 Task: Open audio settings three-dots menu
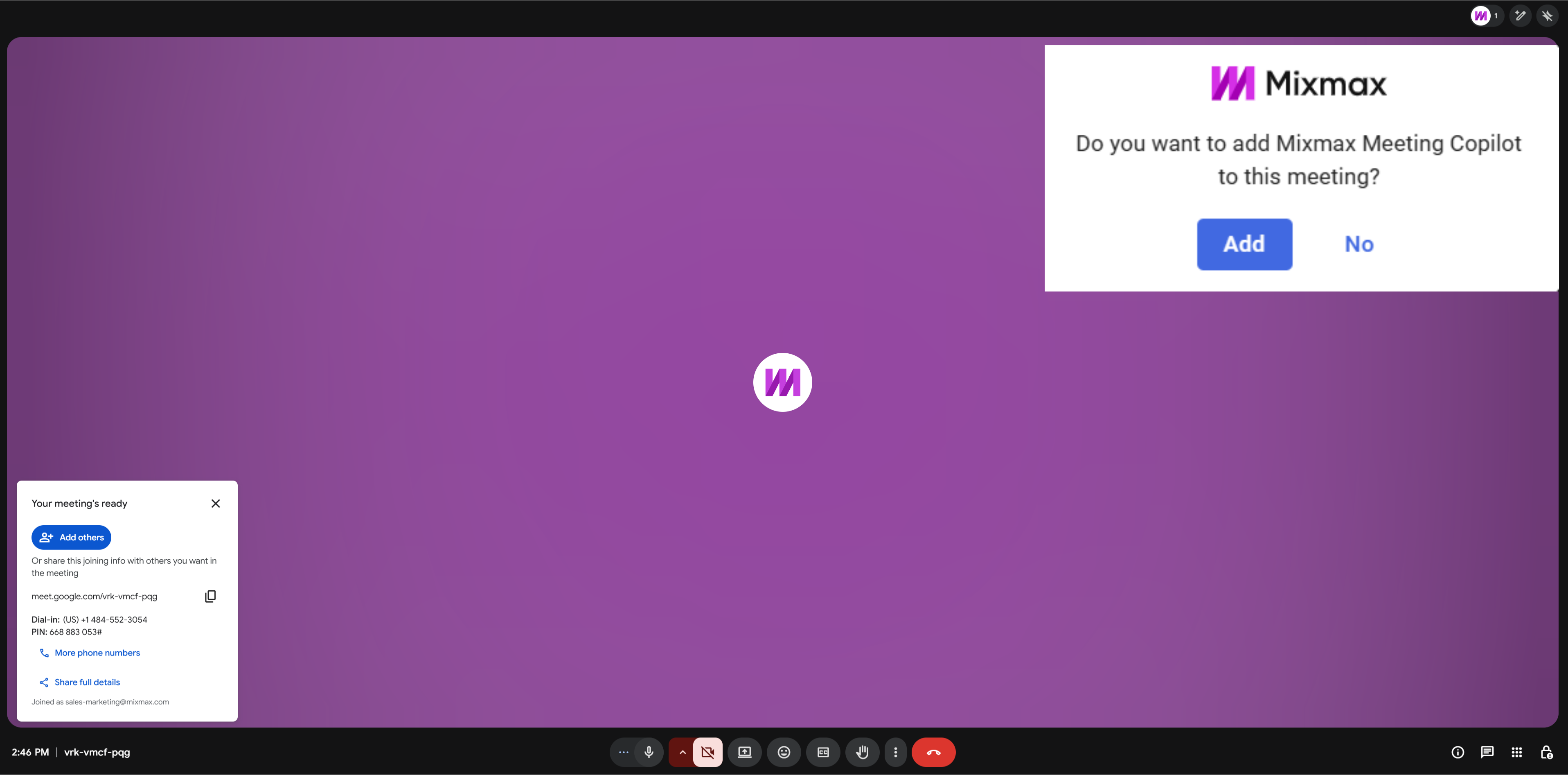[x=623, y=752]
